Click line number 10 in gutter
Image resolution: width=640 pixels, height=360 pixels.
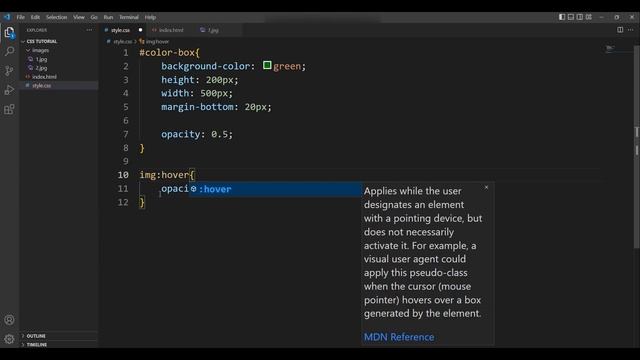[x=123, y=175]
